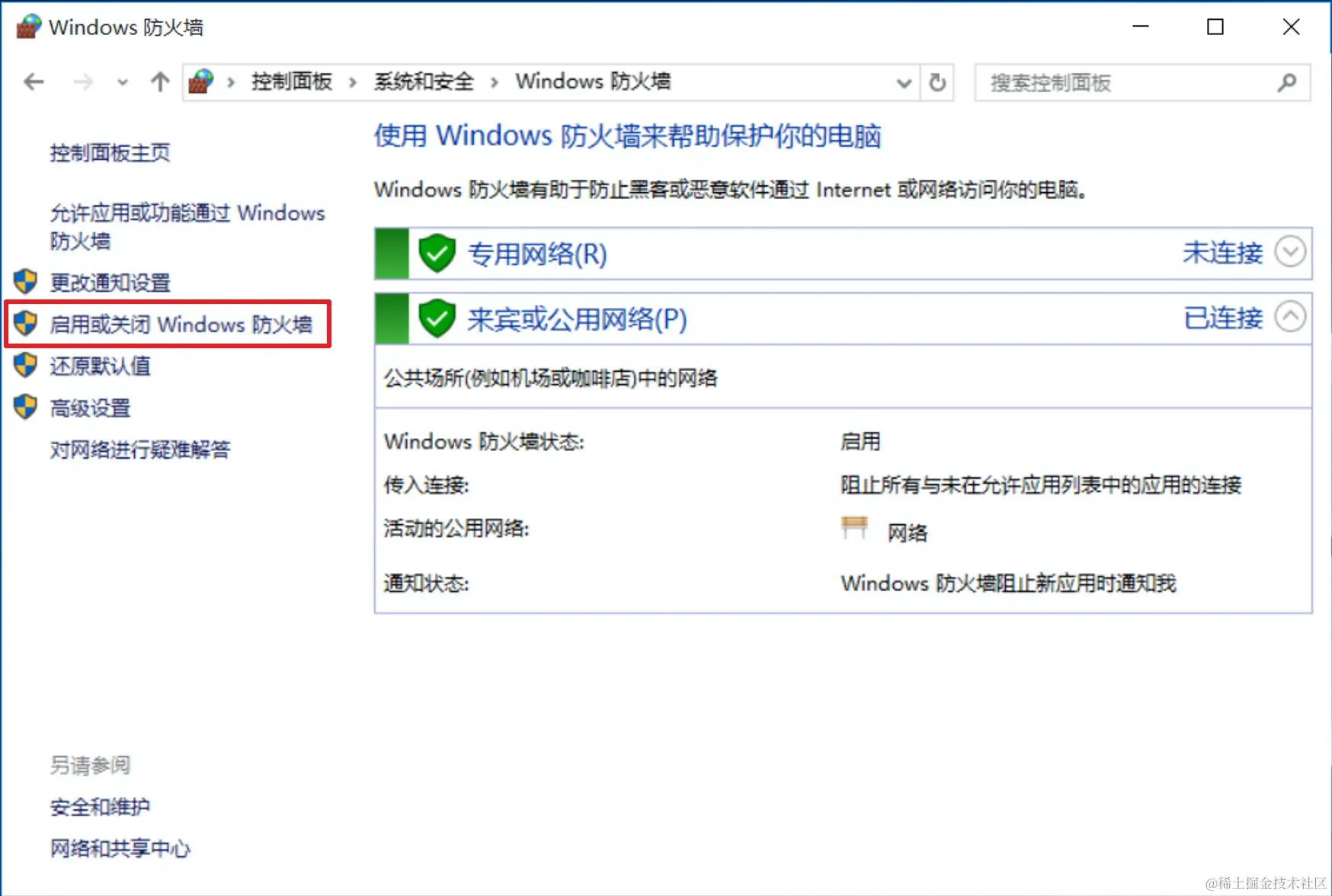Click shield icon beside 还原默认值
This screenshot has height=896, width=1332.
tap(25, 366)
